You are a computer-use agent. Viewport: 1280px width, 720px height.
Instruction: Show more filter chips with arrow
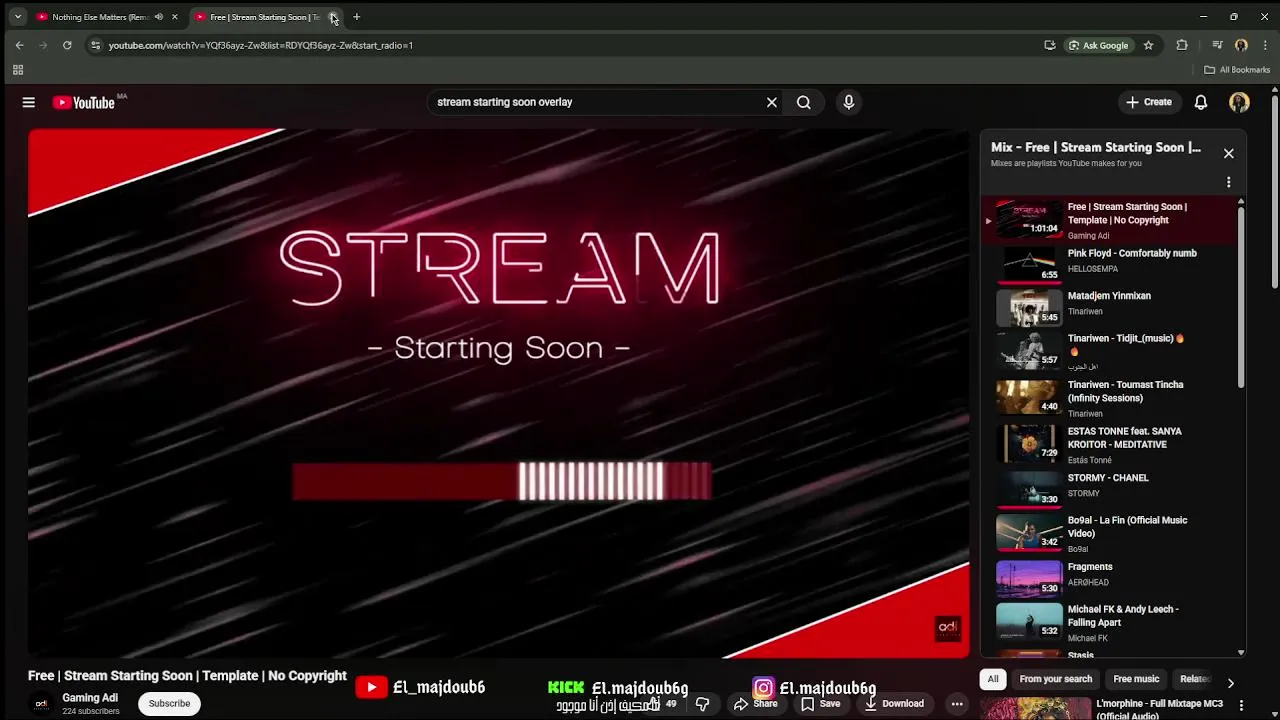tap(1230, 683)
